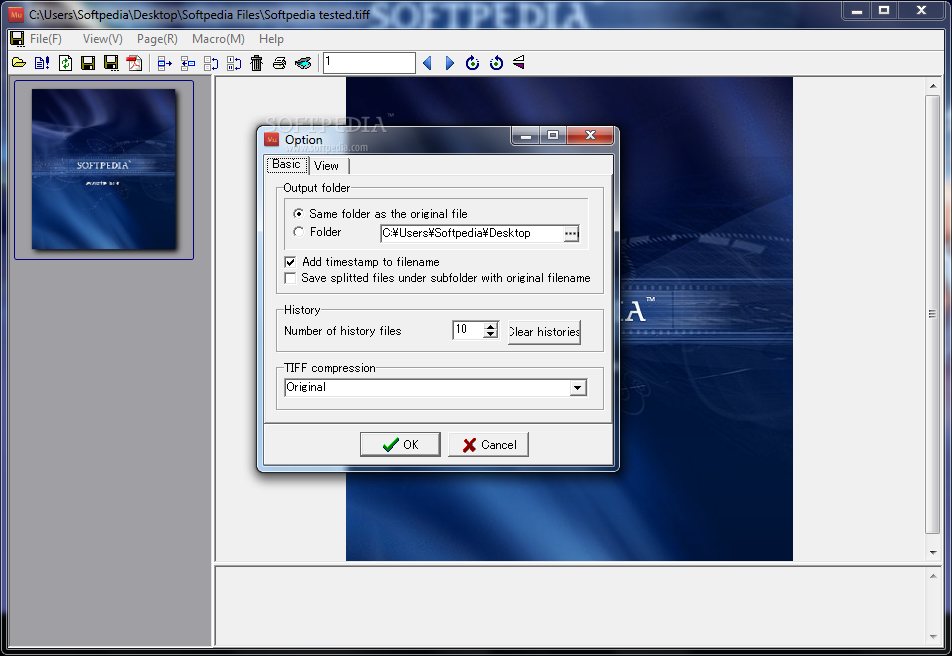Delete the page with the trash can icon

pos(256,63)
